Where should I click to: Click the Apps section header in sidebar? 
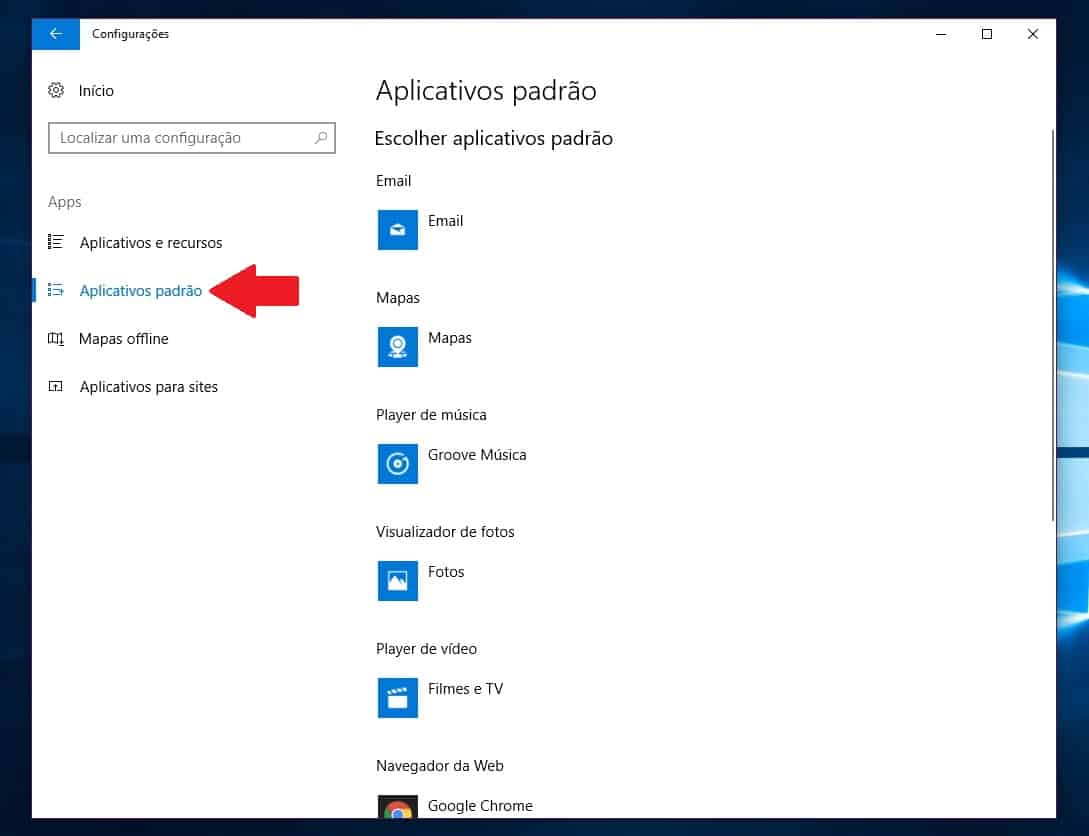point(65,202)
